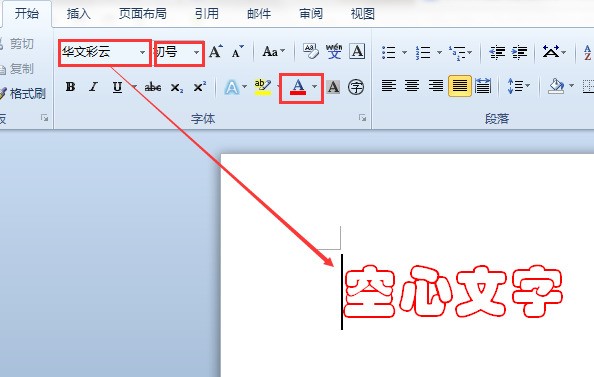
Task: Grow font size with large A icon
Action: coord(216,52)
